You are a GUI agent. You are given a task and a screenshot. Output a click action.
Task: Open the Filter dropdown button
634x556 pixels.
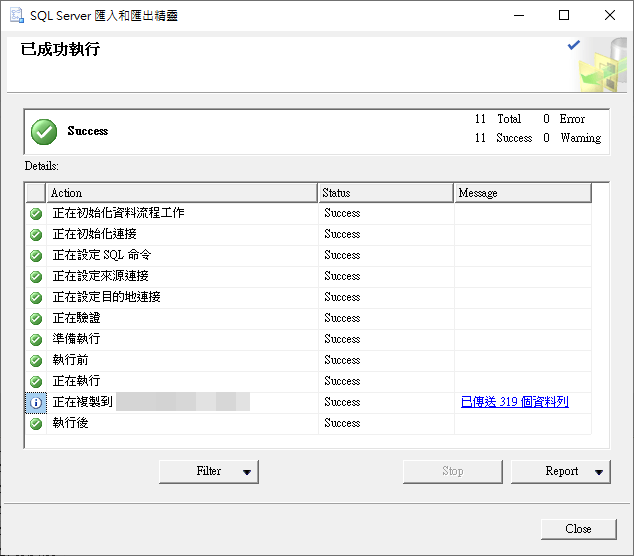tap(208, 471)
